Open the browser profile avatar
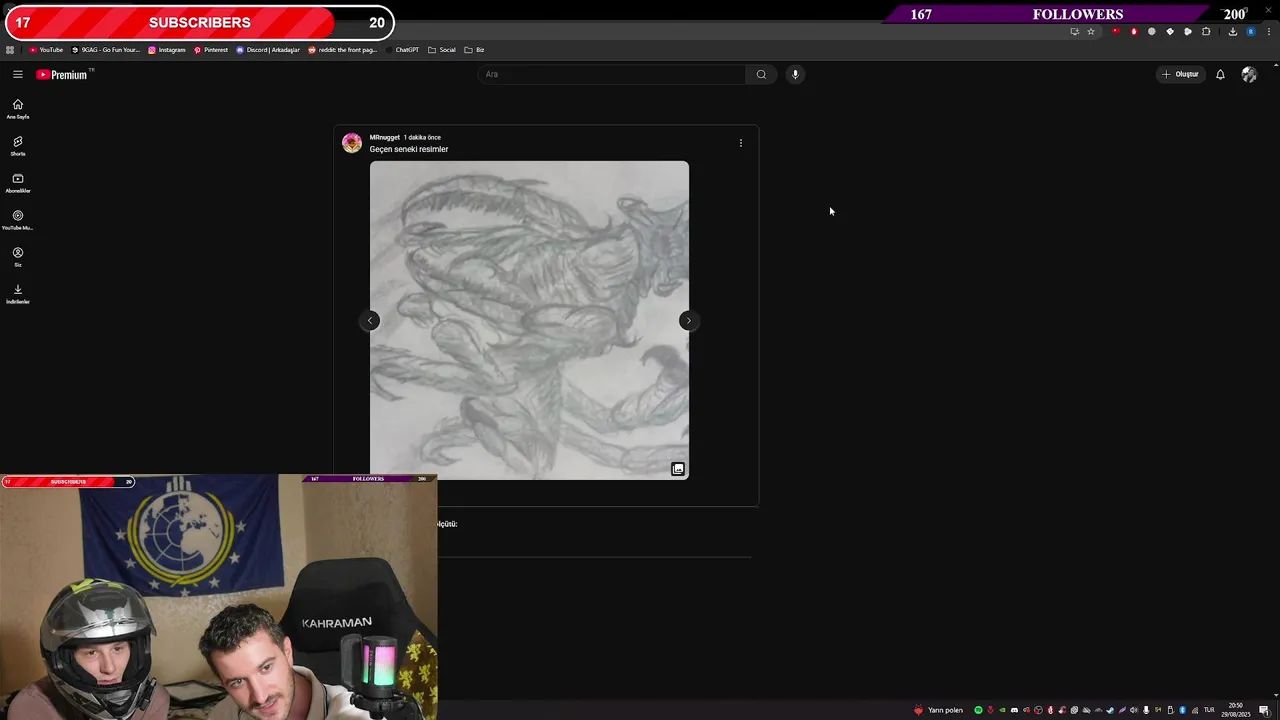Image resolution: width=1280 pixels, height=720 pixels. pos(1251,31)
